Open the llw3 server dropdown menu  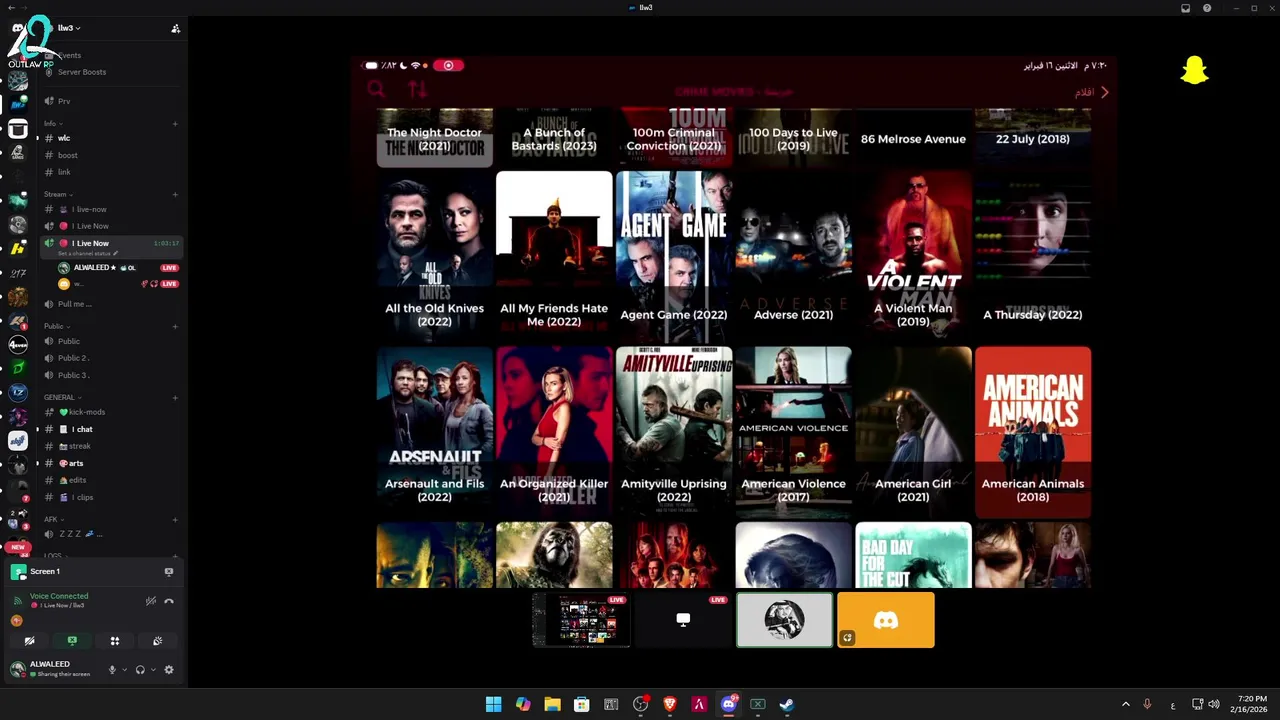69,28
